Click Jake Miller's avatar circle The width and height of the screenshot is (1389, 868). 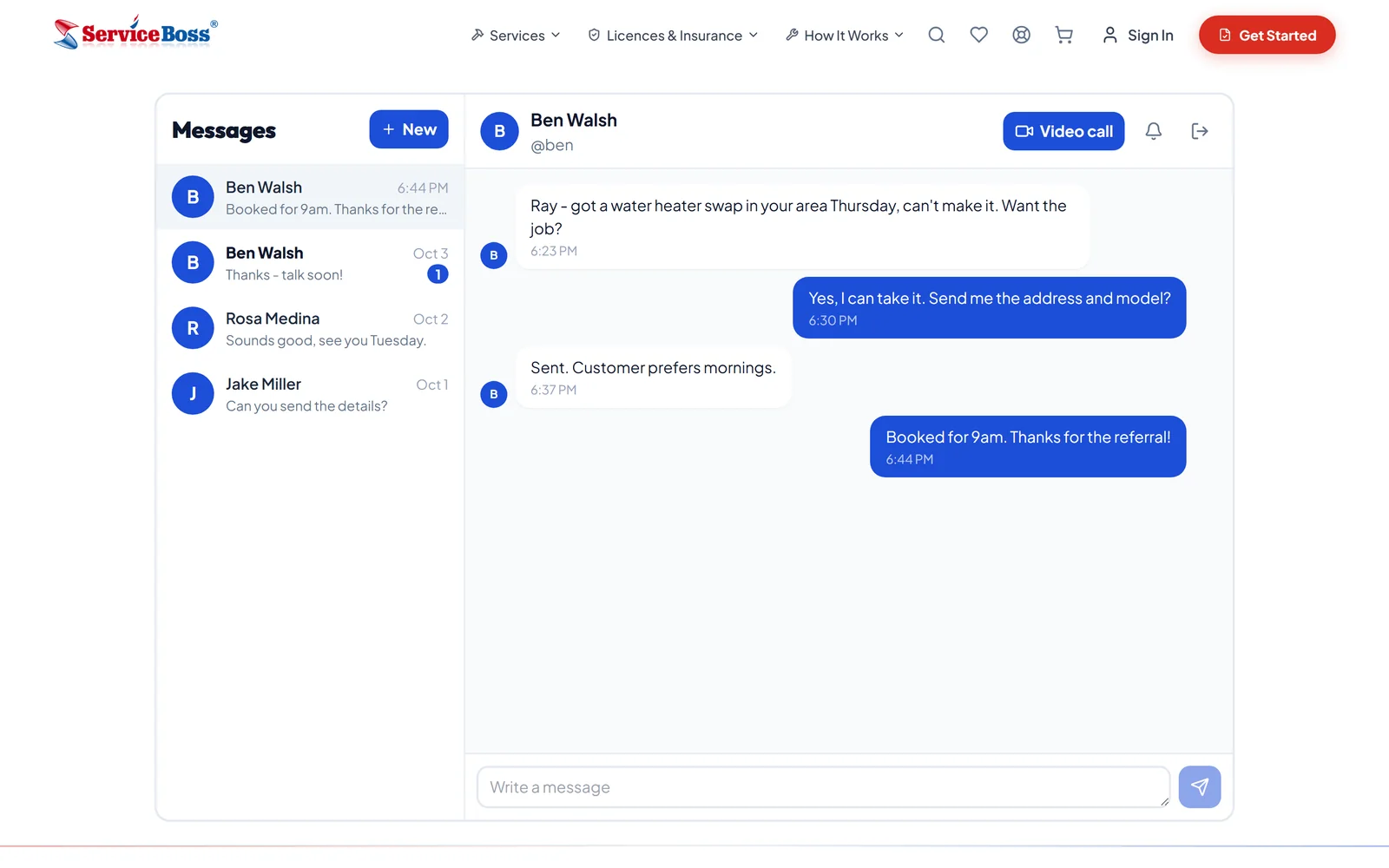click(x=193, y=394)
